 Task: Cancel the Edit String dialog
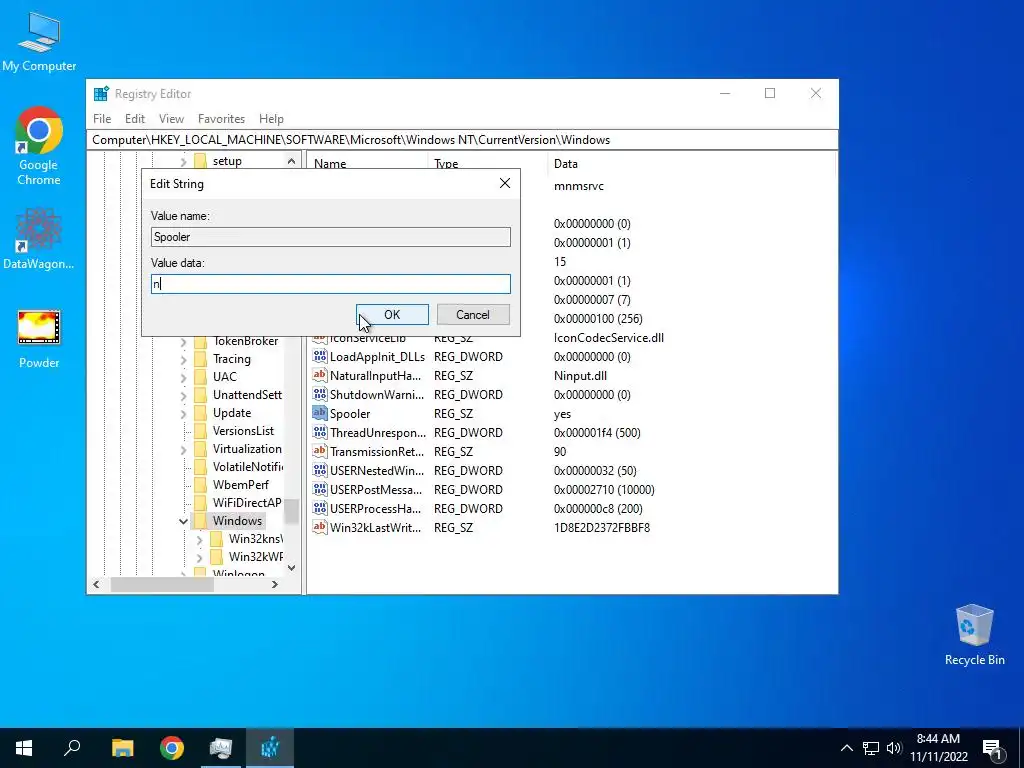coord(473,315)
